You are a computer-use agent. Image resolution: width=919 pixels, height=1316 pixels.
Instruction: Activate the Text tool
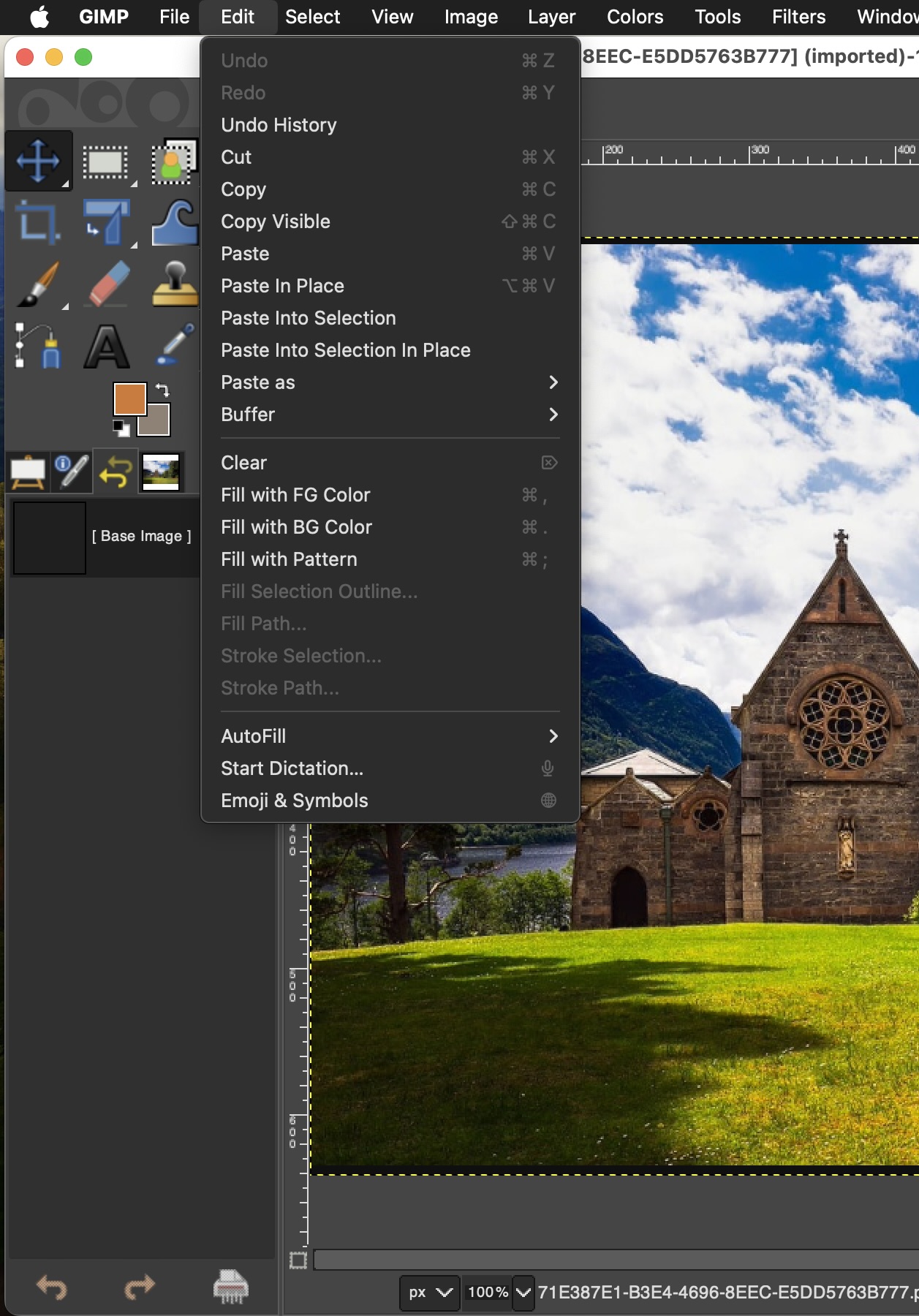pyautogui.click(x=107, y=347)
